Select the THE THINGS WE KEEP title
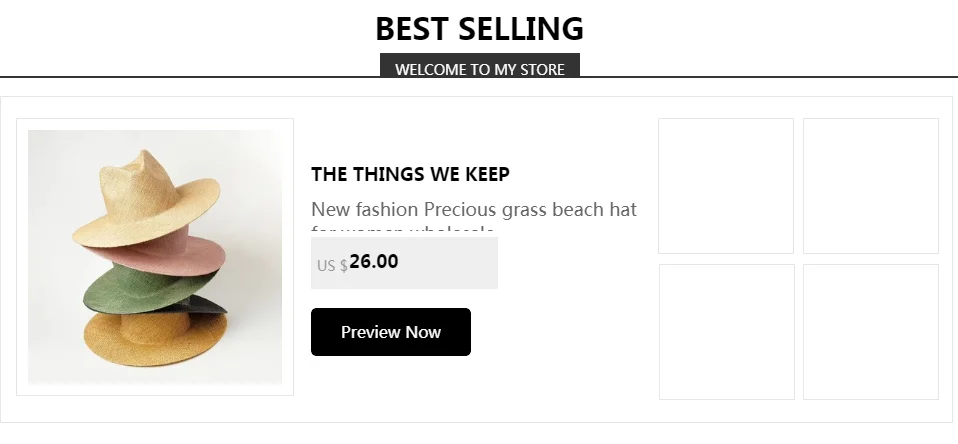 pyautogui.click(x=410, y=174)
